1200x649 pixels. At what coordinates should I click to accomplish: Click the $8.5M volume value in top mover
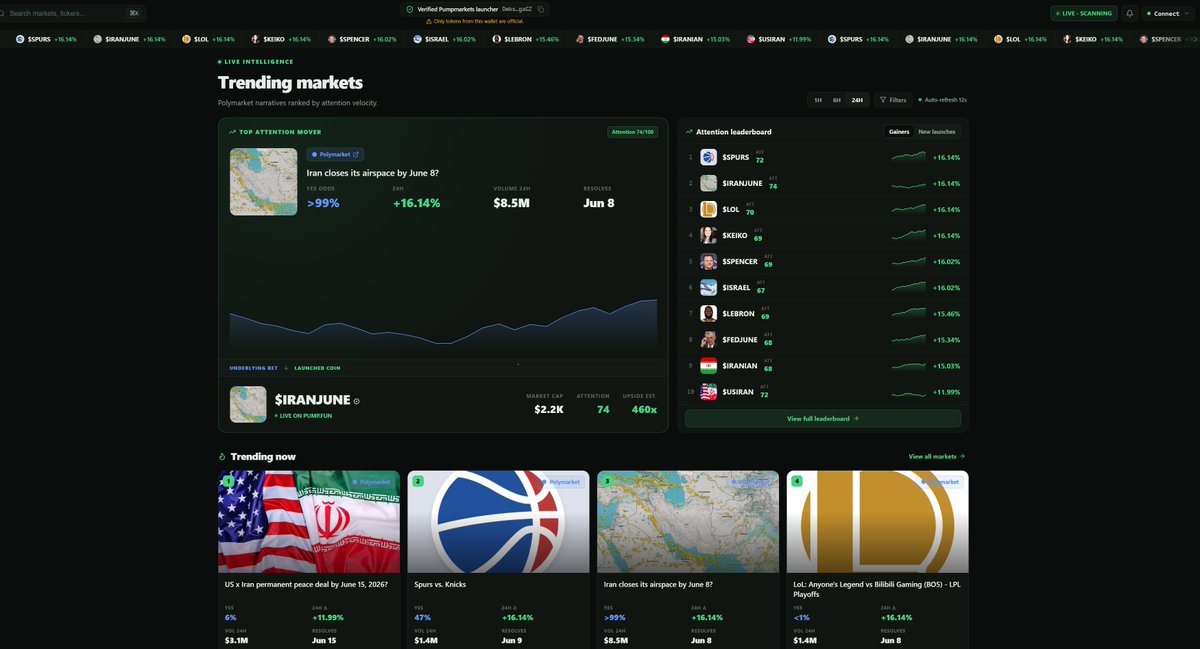tap(511, 203)
